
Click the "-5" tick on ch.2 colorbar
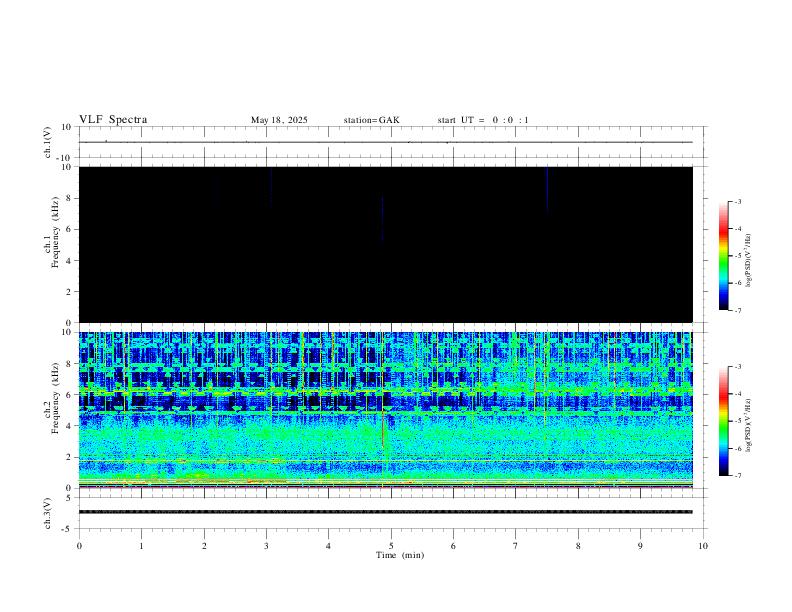coord(737,421)
